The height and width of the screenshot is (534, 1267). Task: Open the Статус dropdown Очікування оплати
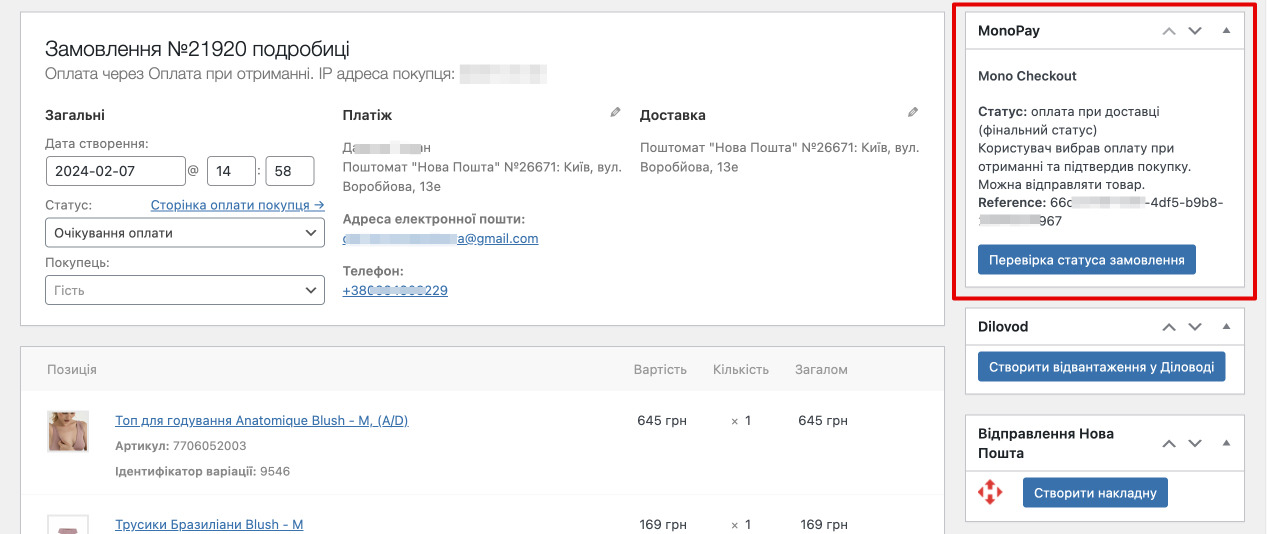pyautogui.click(x=185, y=233)
